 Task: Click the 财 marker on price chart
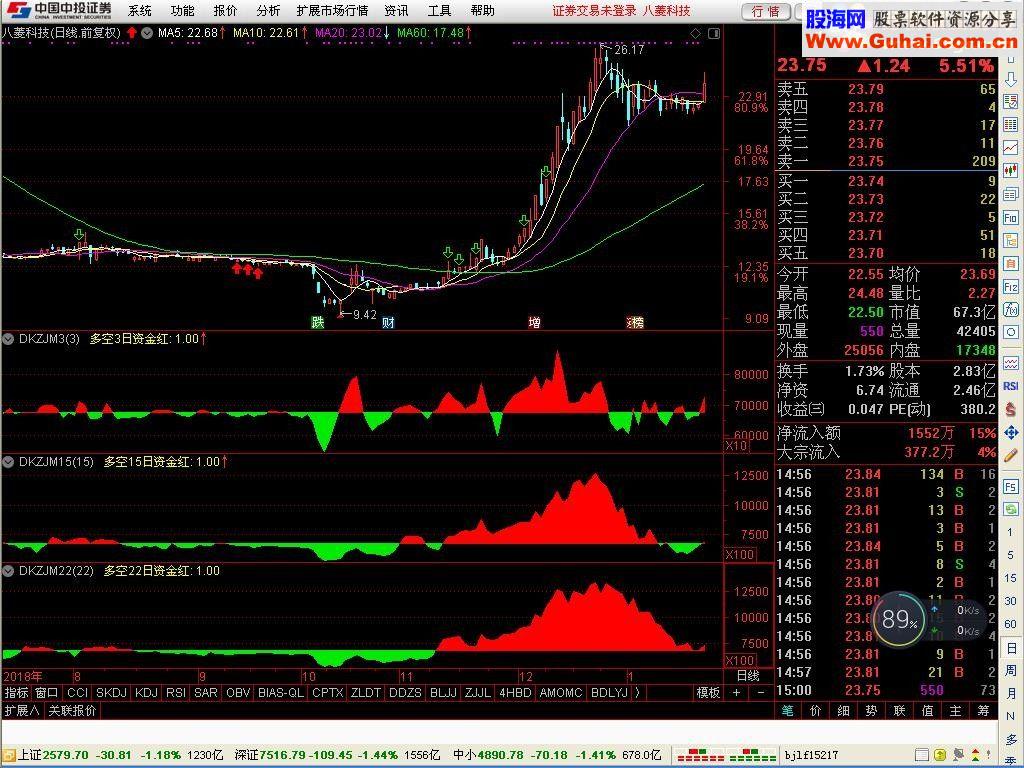tap(388, 322)
